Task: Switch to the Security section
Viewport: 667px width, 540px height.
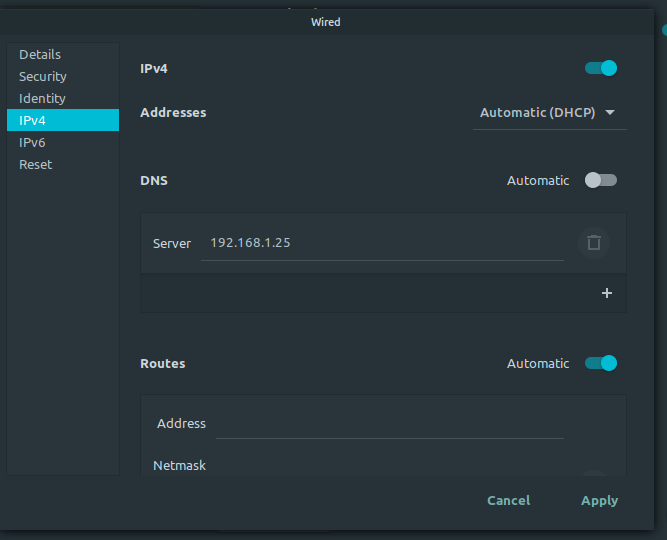Action: click(x=43, y=77)
